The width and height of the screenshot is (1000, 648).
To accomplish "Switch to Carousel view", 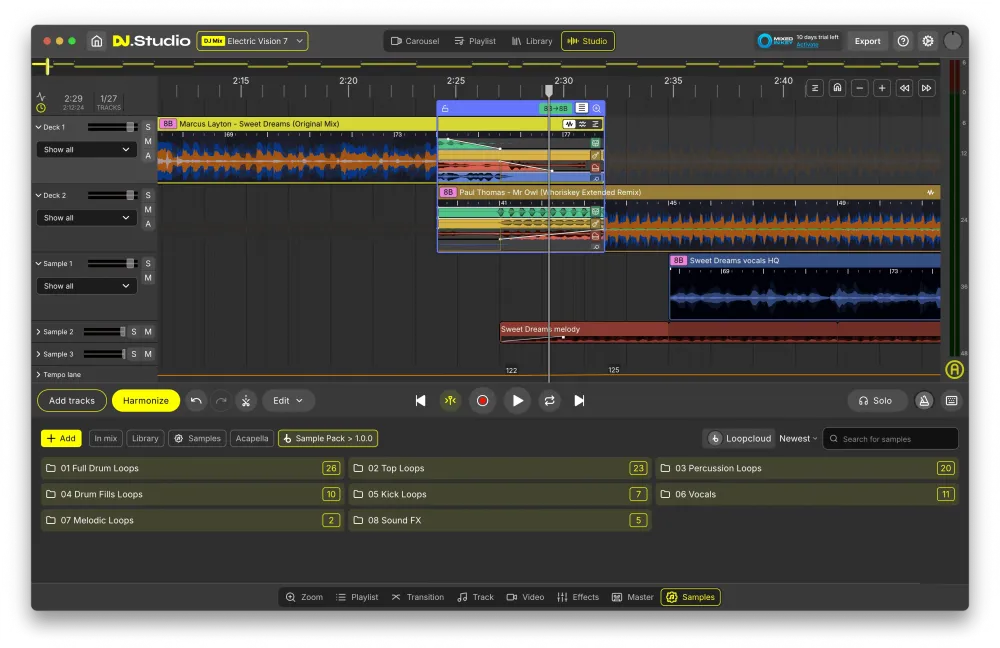I will tap(415, 41).
